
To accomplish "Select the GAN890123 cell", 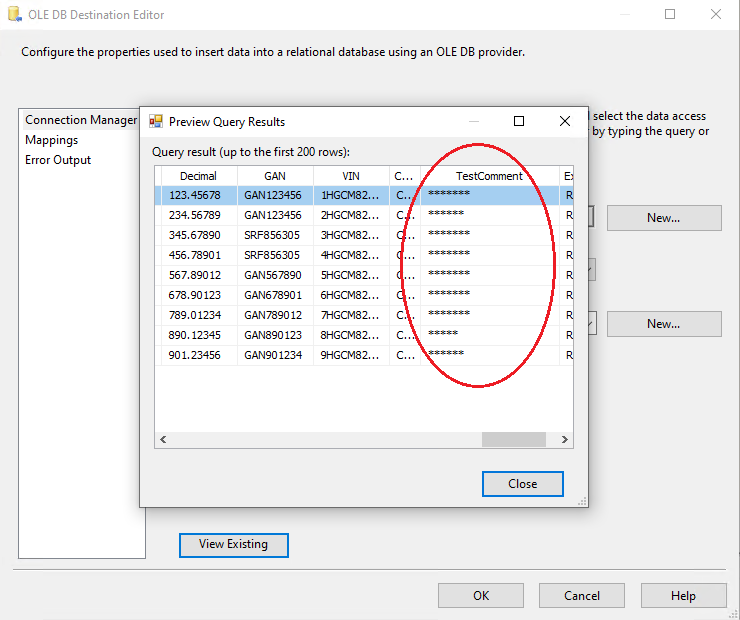I will [x=273, y=335].
